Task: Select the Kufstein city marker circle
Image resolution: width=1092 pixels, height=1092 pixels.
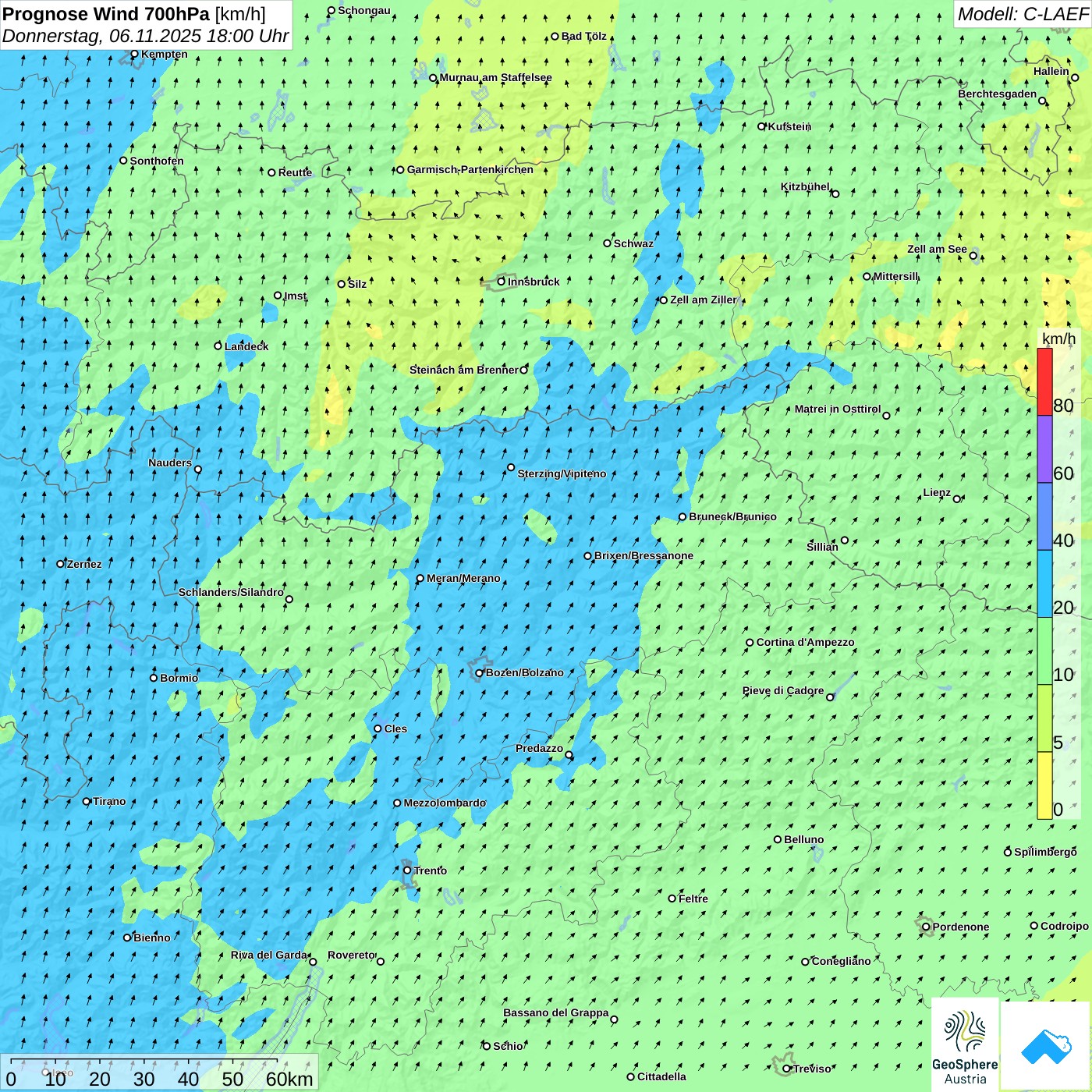Action: click(x=762, y=126)
